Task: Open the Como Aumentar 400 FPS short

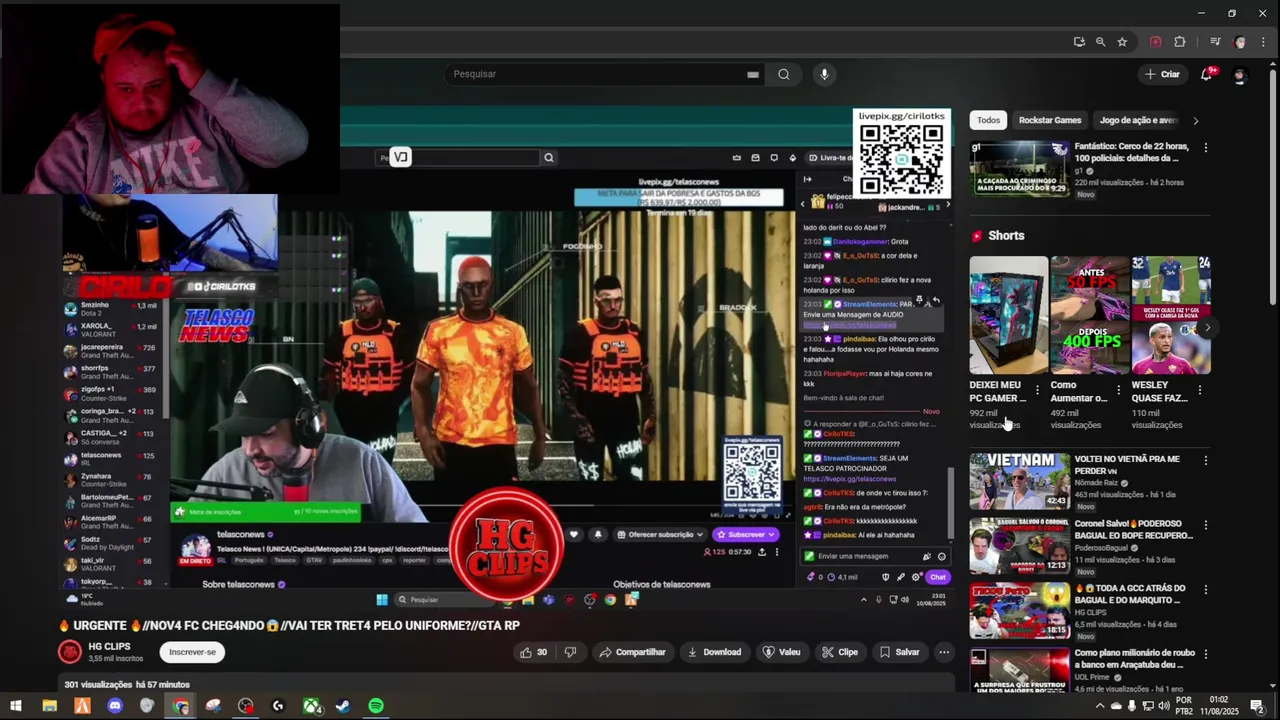Action: [1089, 315]
